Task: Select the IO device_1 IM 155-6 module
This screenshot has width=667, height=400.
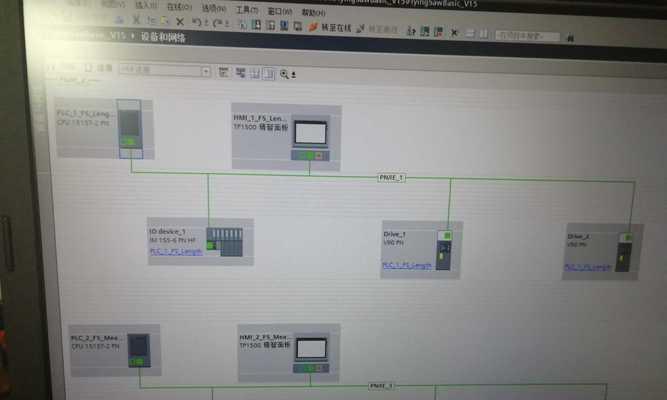Action: [x=200, y=241]
